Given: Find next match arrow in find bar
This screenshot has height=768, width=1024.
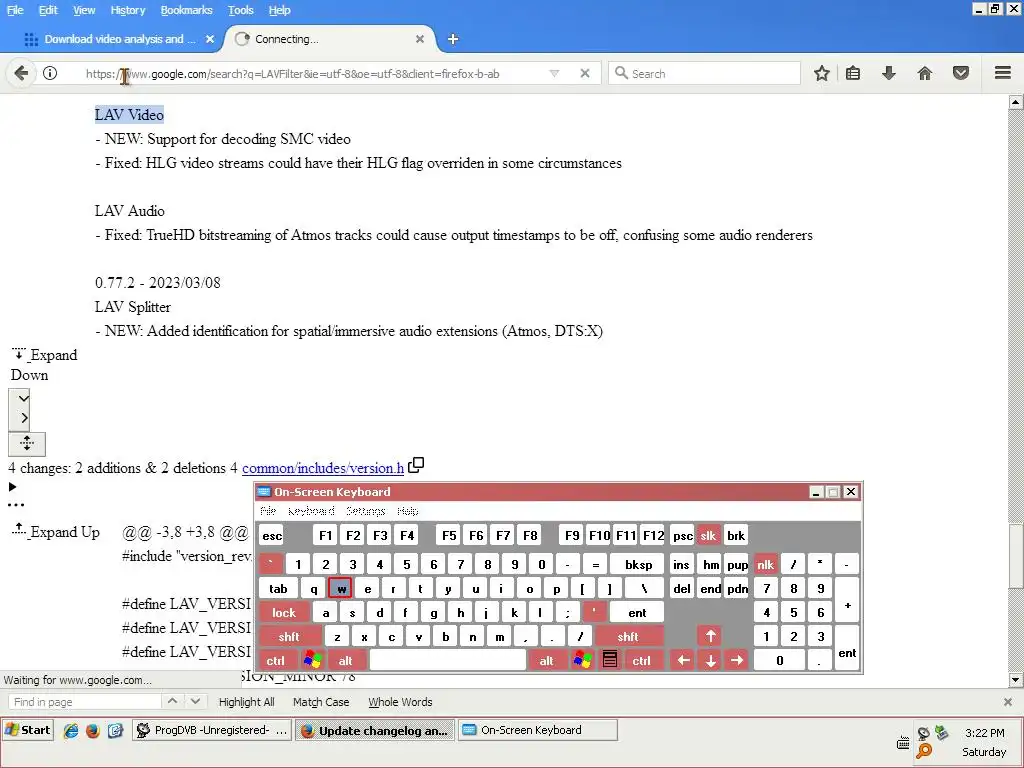Looking at the screenshot, I should point(195,701).
